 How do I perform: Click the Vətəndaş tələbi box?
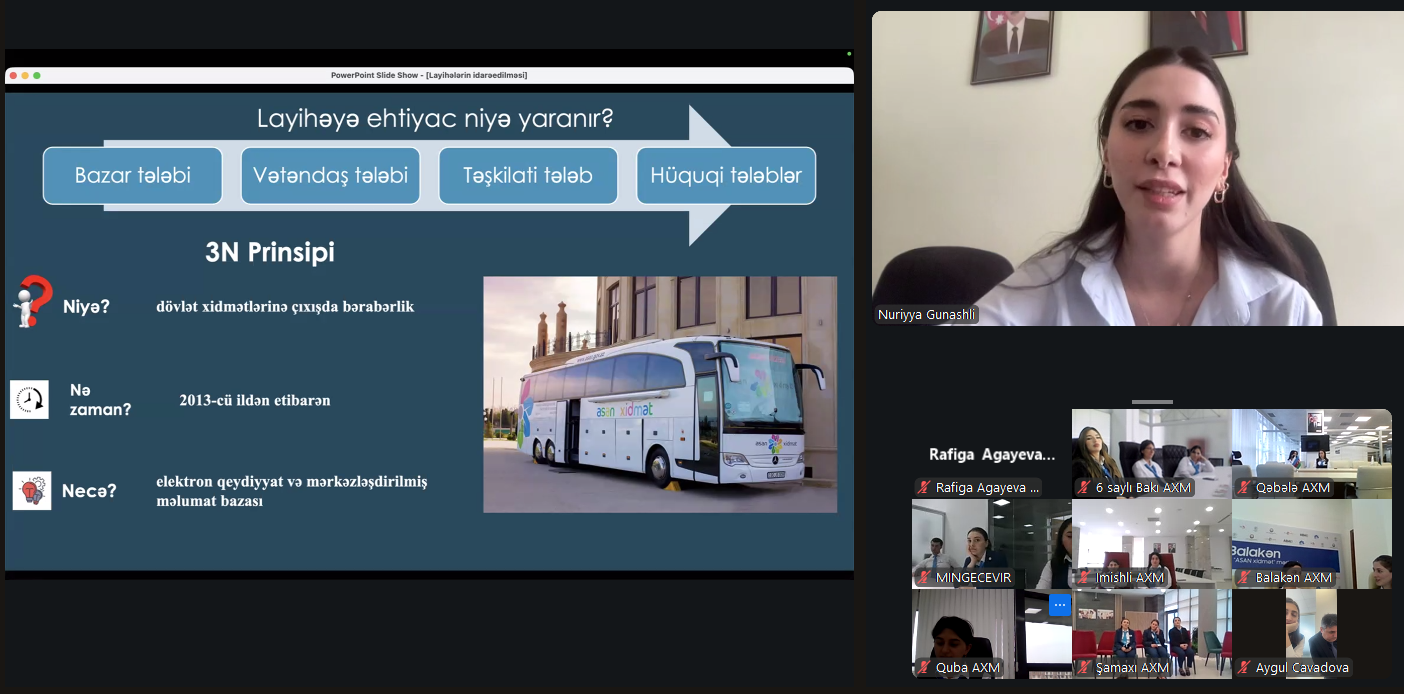[x=330, y=176]
